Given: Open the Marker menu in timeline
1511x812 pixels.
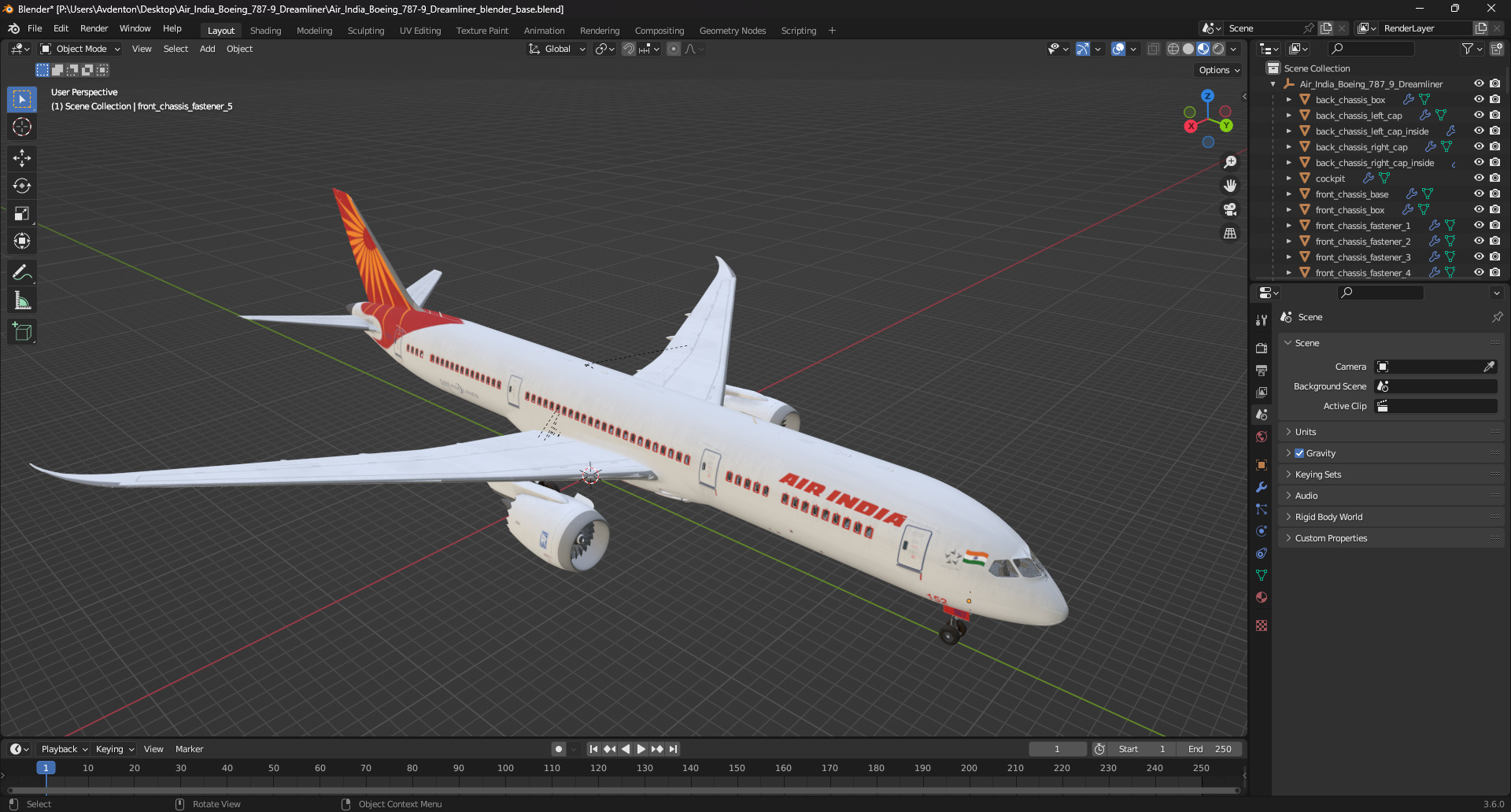Looking at the screenshot, I should (189, 749).
